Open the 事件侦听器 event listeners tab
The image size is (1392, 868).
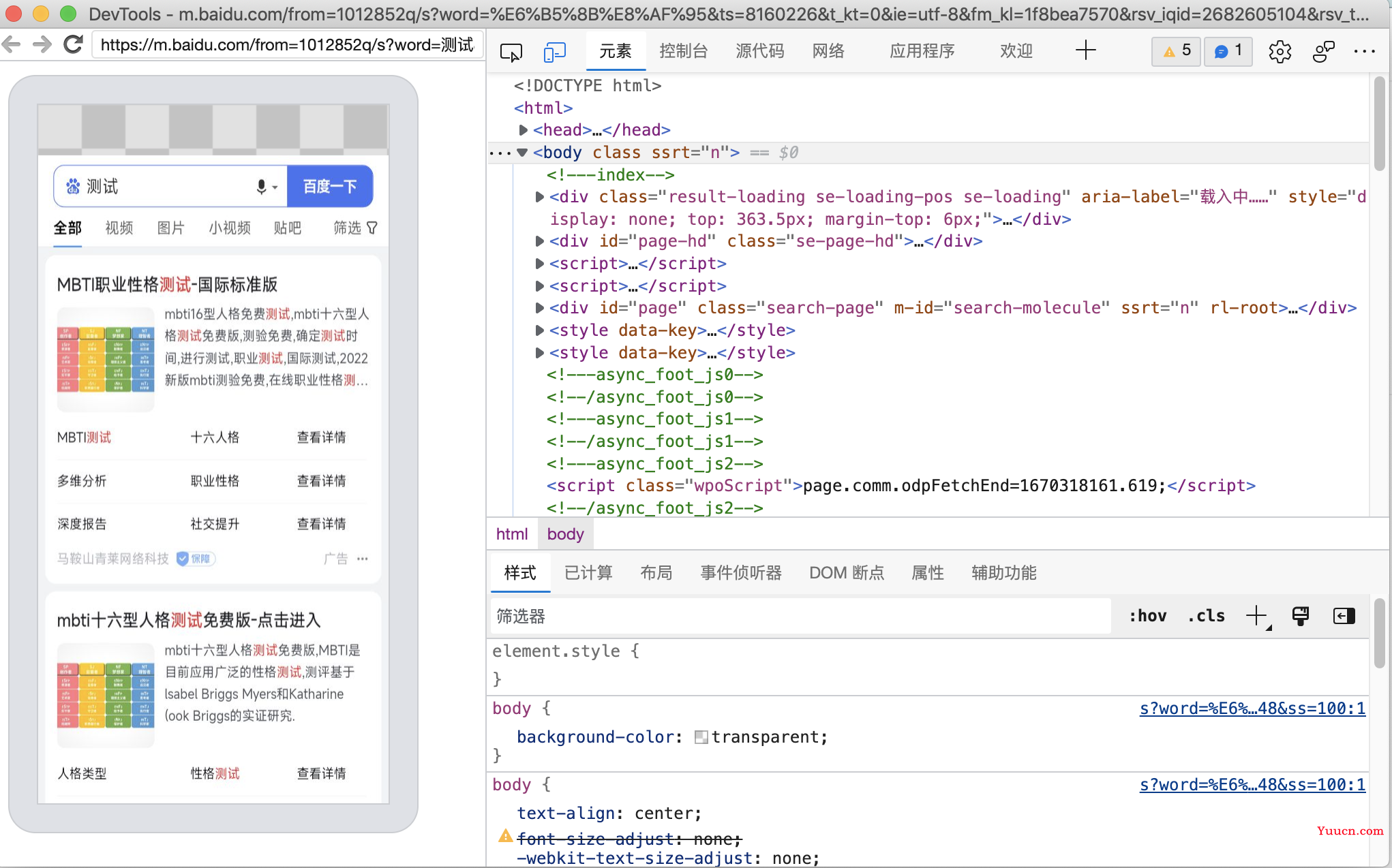point(741,573)
